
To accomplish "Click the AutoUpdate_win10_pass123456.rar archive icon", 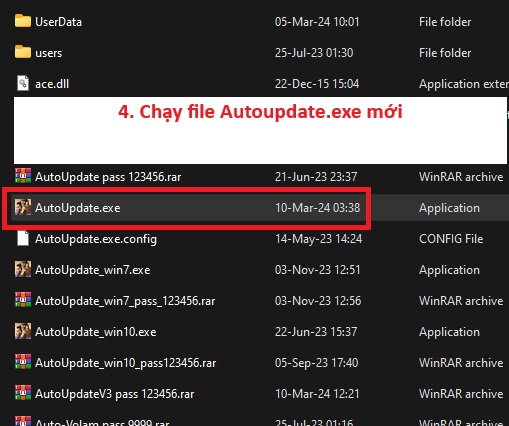I will pyautogui.click(x=23, y=362).
